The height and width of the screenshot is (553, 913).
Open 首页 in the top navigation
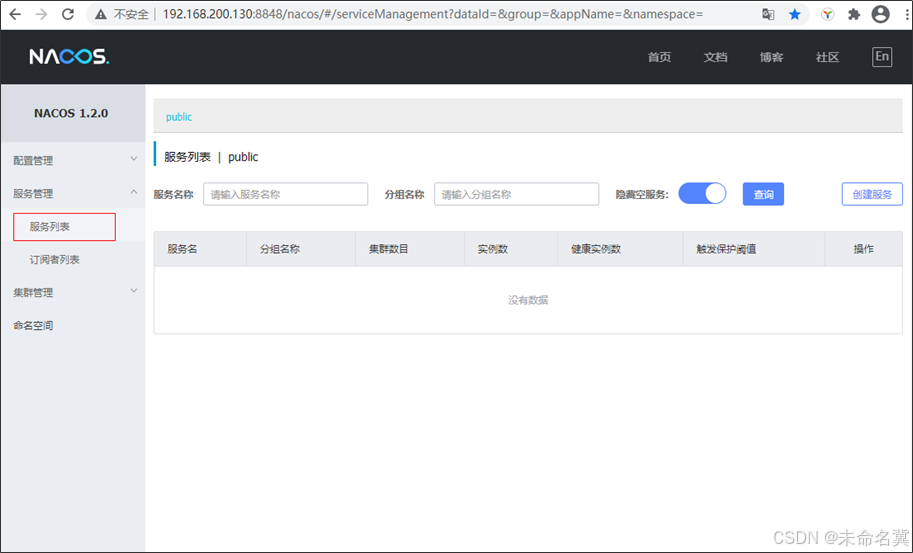click(659, 57)
